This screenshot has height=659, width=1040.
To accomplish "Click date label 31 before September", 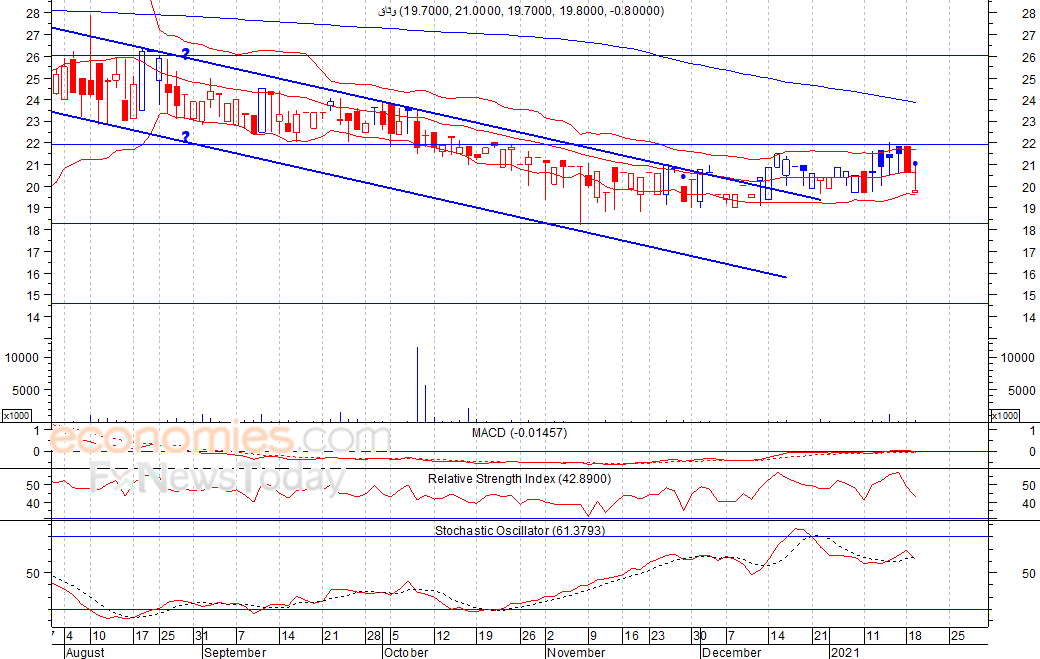I will (202, 636).
